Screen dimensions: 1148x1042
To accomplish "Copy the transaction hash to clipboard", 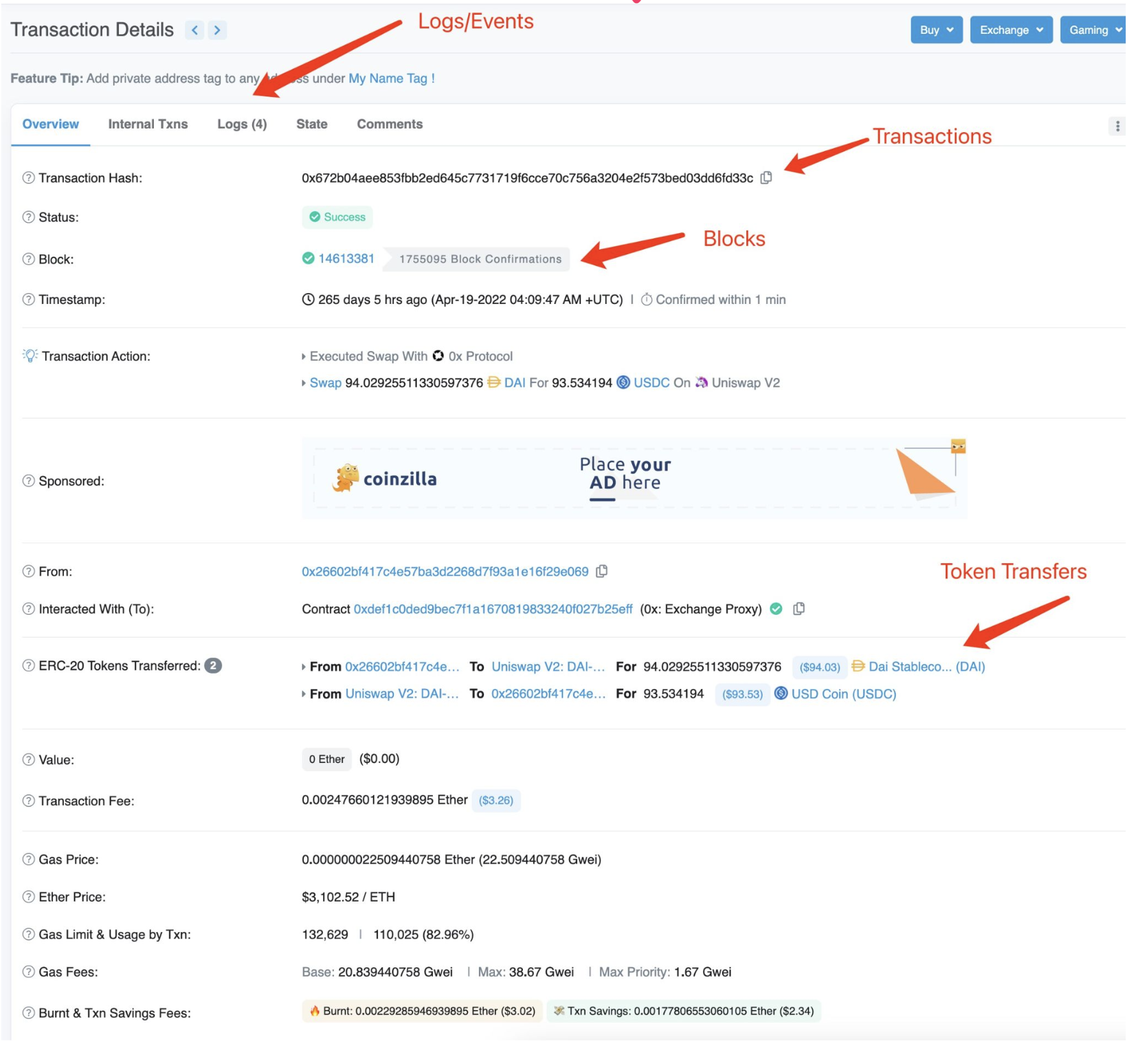I will pos(766,178).
